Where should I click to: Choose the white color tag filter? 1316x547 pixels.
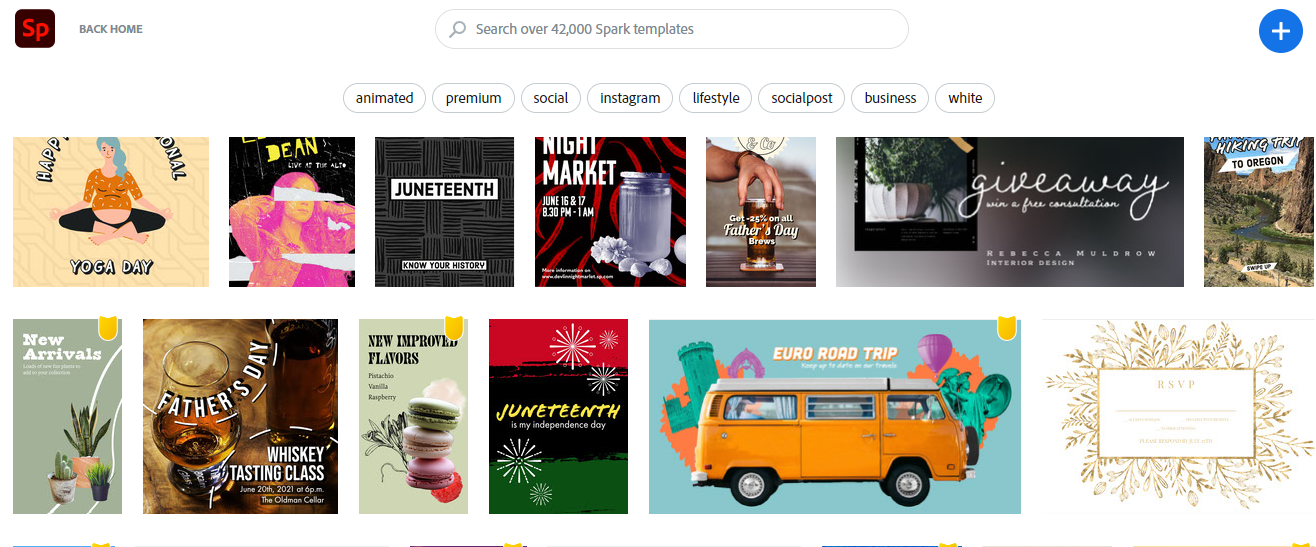coord(965,98)
